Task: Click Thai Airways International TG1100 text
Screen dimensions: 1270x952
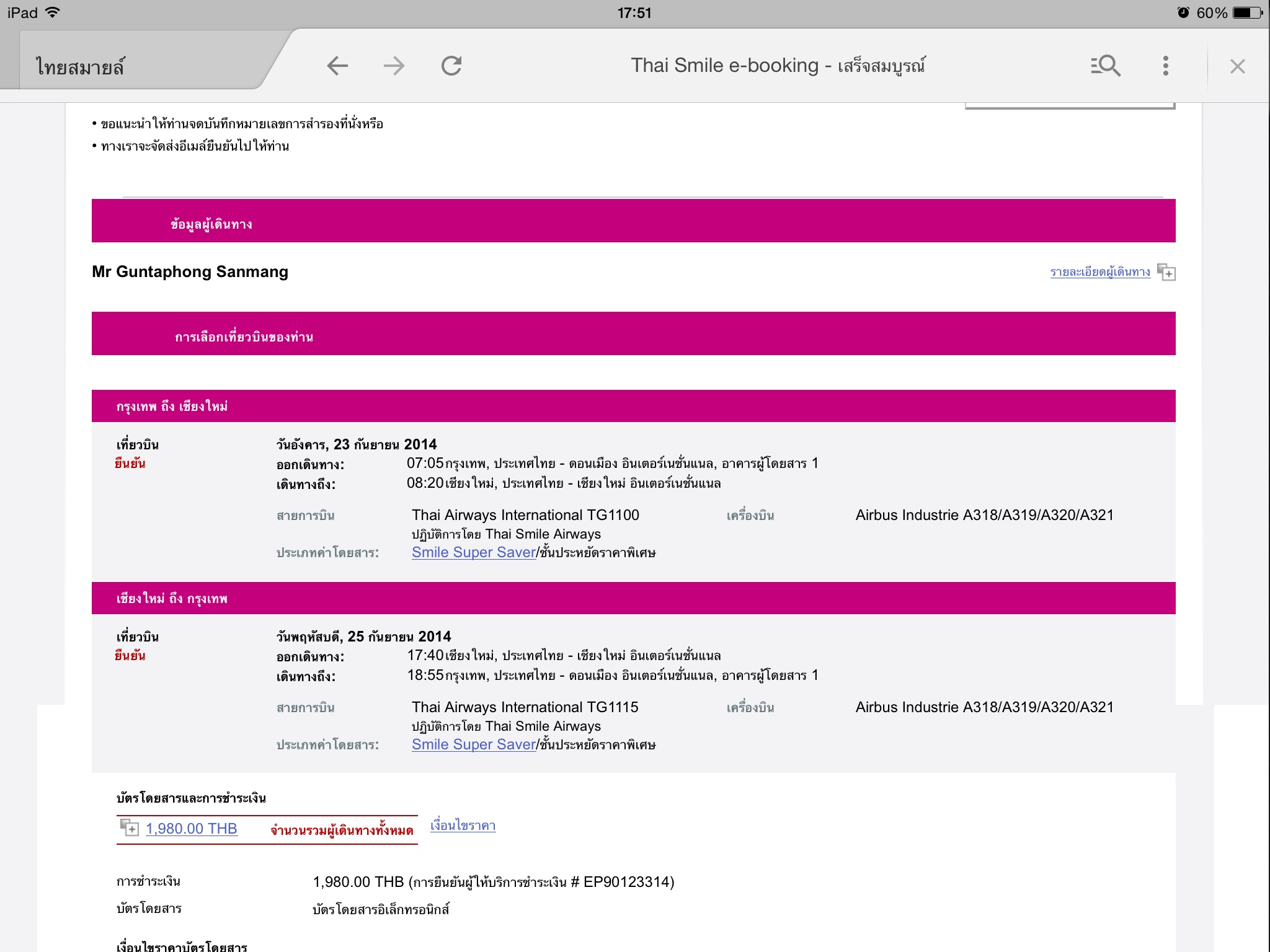Action: (x=525, y=515)
